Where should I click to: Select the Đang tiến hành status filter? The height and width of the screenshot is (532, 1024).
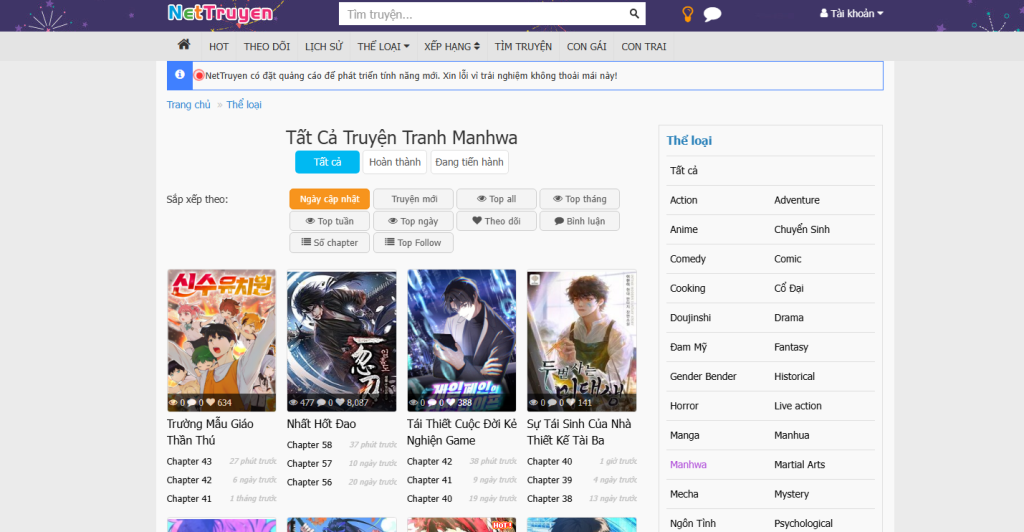pyautogui.click(x=469, y=162)
